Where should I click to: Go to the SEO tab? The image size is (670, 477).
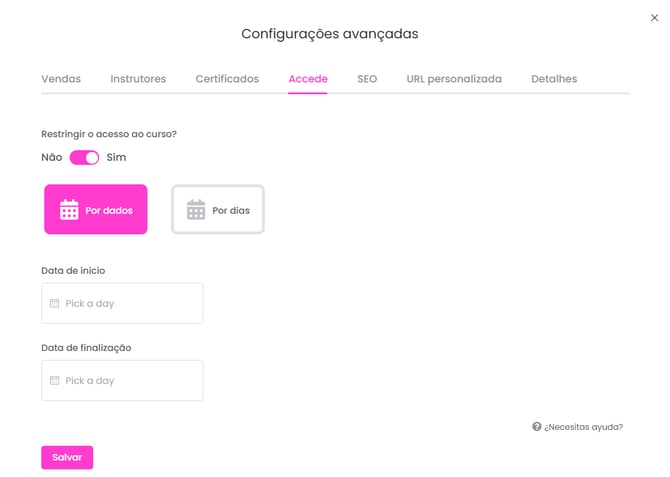(367, 79)
